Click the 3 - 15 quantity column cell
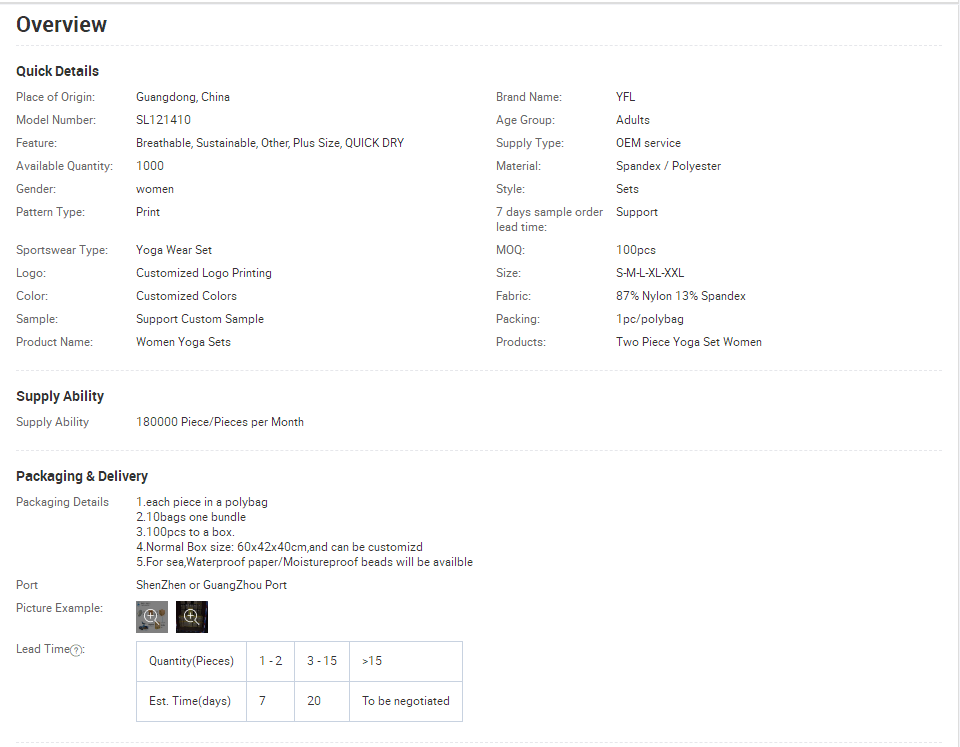Image resolution: width=960 pixels, height=747 pixels. click(x=322, y=661)
